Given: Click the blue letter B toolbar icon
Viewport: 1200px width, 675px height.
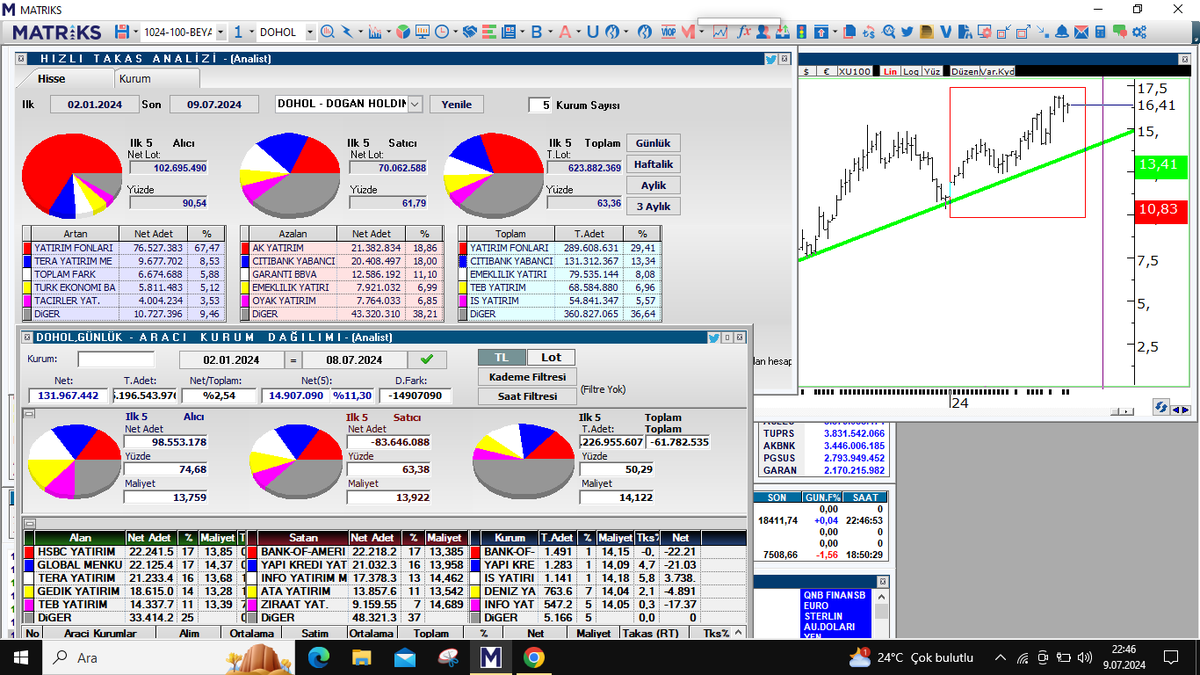Looking at the screenshot, I should [536, 32].
